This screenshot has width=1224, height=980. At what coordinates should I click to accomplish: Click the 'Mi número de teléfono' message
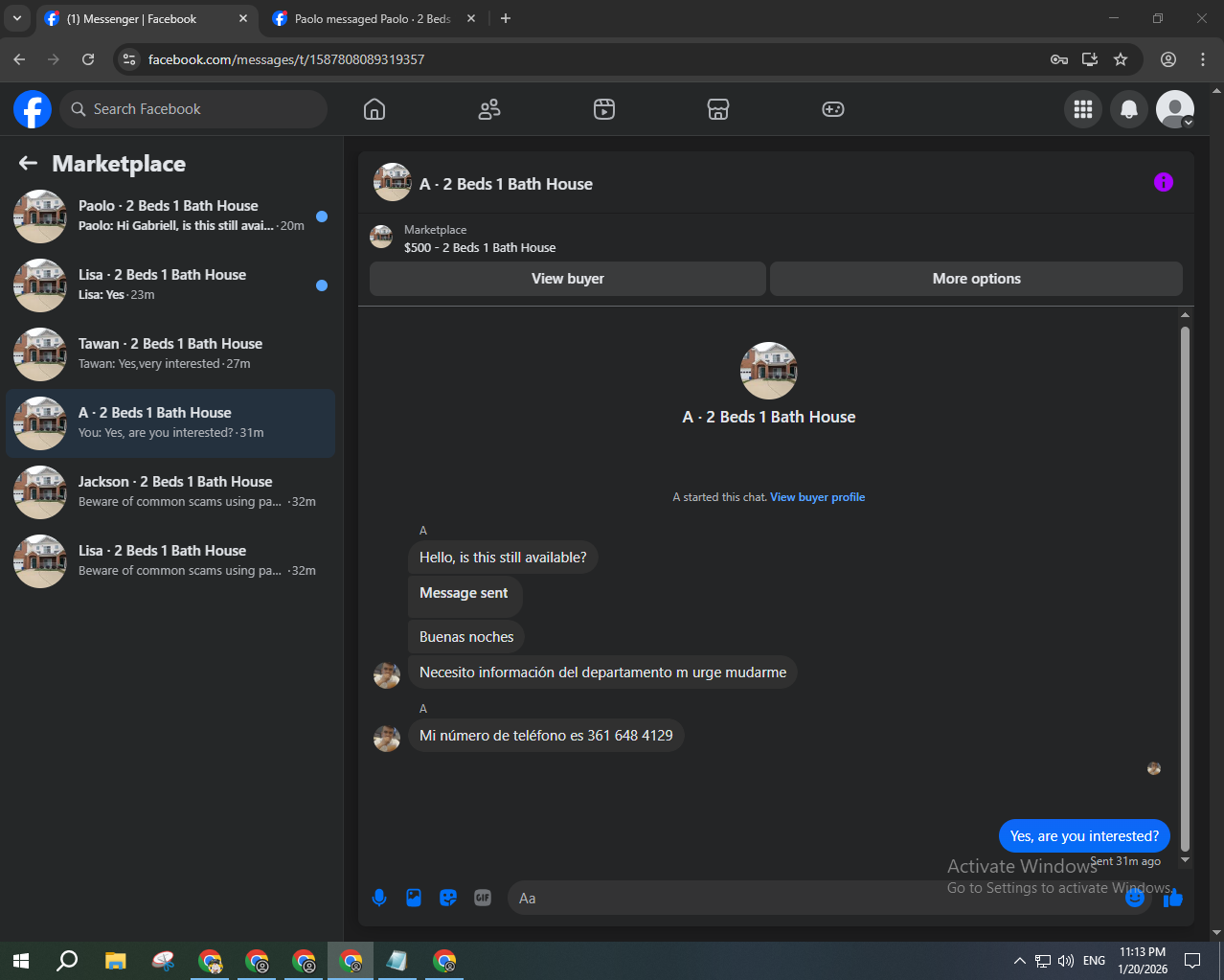546,736
